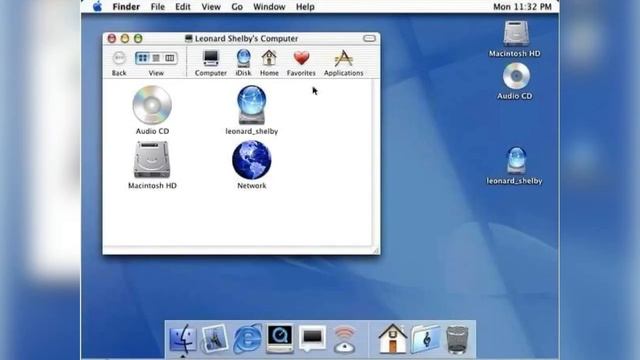
Task: Click the Computer toolbar icon
Action: pyautogui.click(x=211, y=63)
